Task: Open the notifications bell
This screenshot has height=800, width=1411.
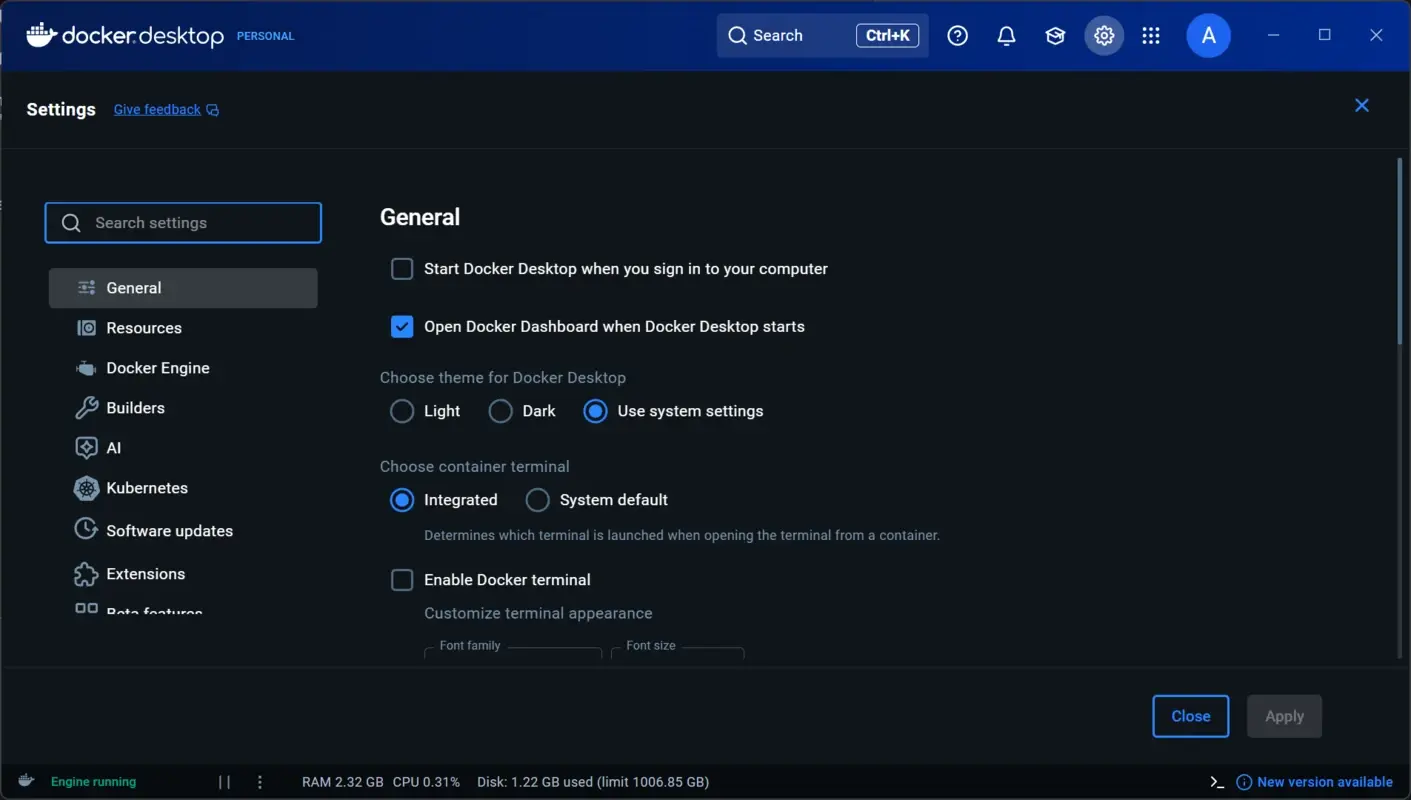Action: [x=1006, y=35]
